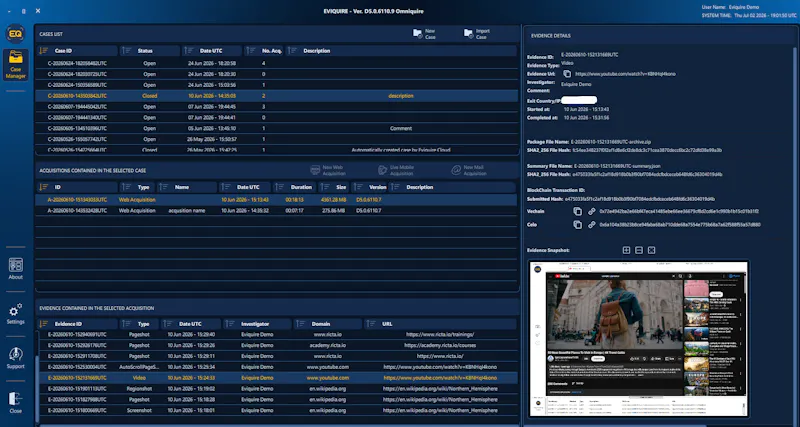The width and height of the screenshot is (800, 427).
Task: Select case C-20260526-155057742UTC
Action: 277,139
